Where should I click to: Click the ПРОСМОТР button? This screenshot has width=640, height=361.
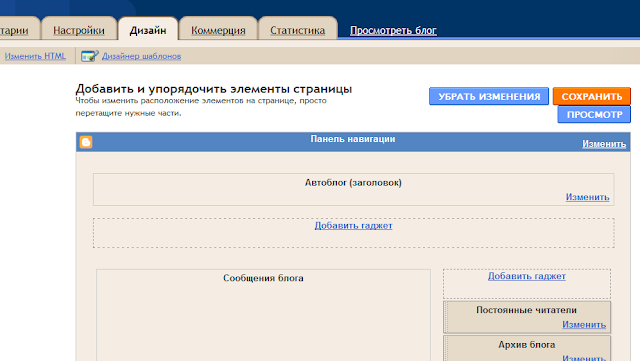tap(594, 115)
